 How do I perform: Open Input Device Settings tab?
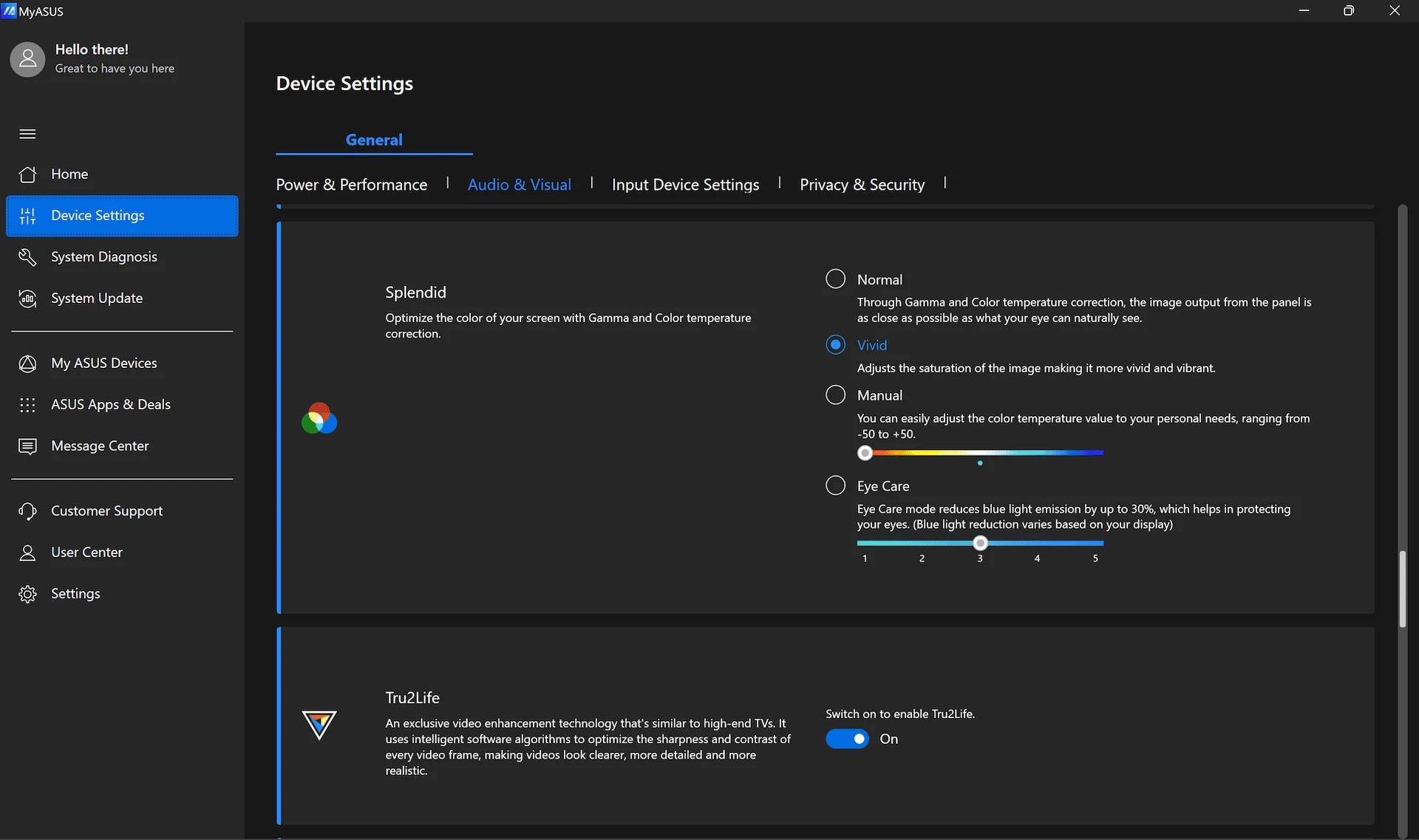(x=685, y=185)
